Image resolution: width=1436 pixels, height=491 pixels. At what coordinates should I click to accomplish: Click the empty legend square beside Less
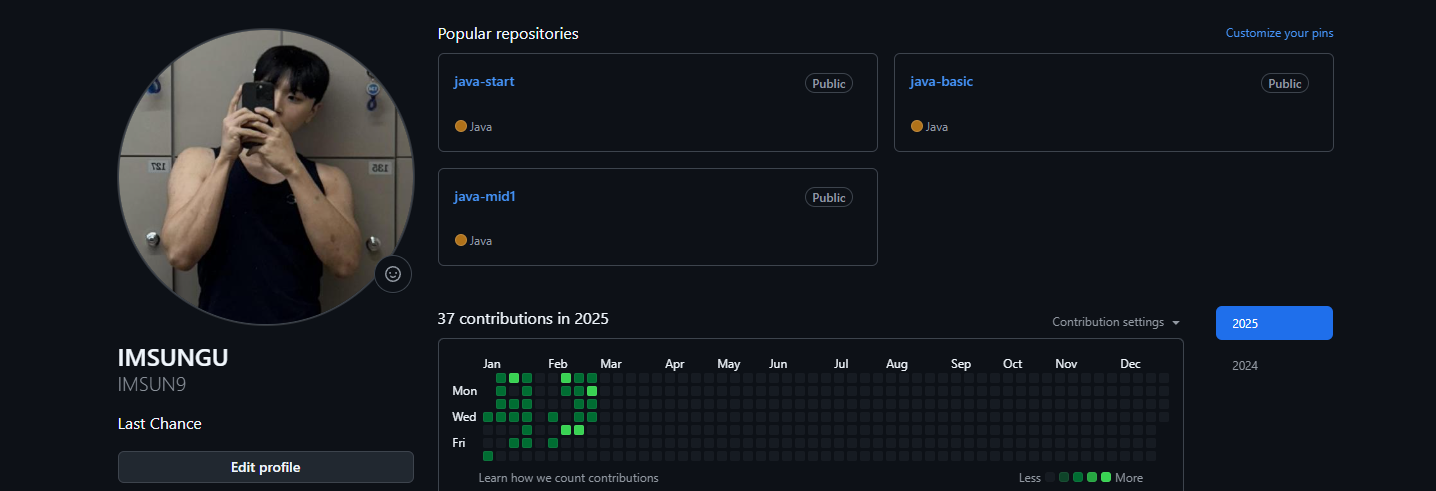[x=1050, y=478]
